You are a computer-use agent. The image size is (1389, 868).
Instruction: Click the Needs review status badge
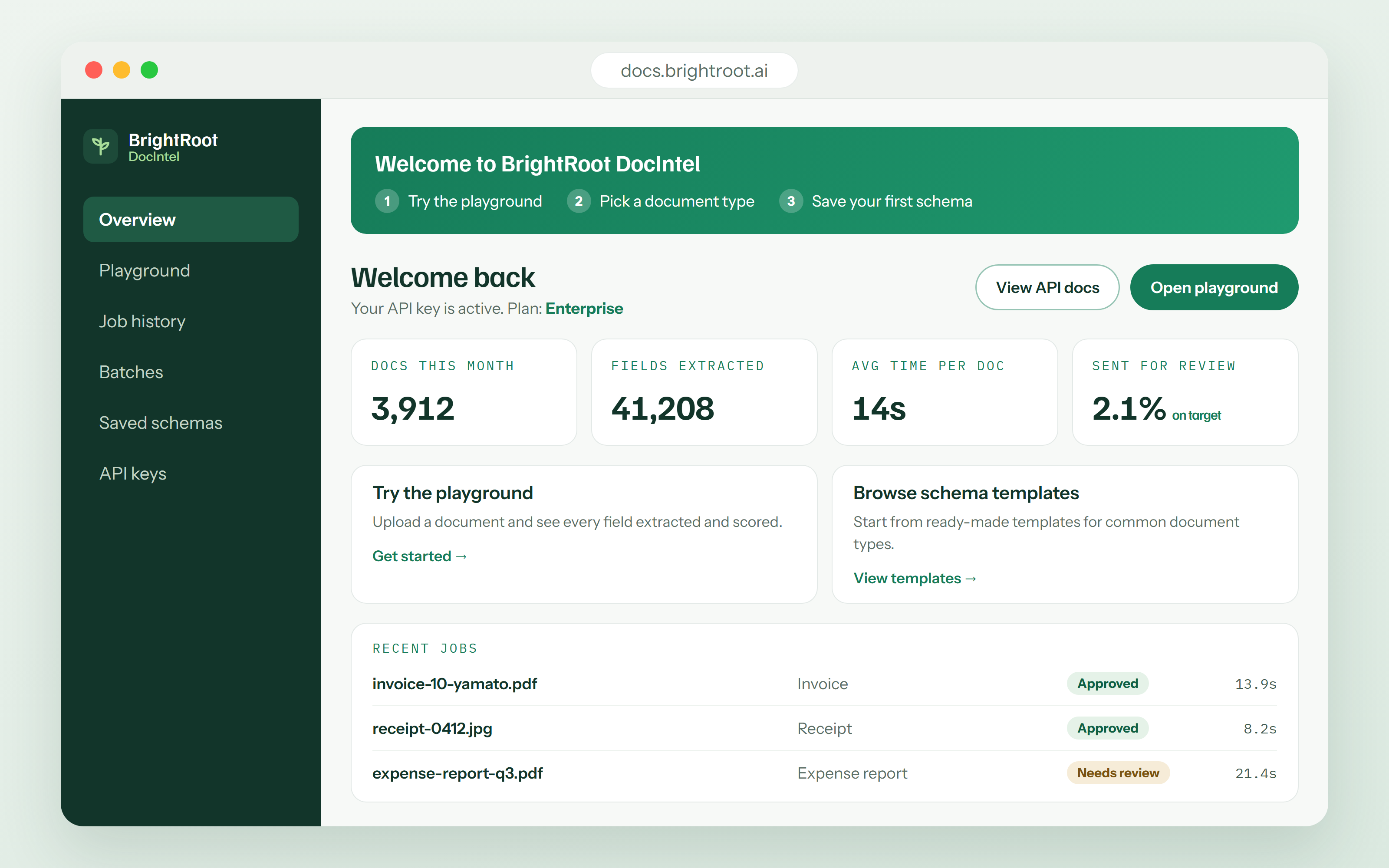tap(1118, 773)
